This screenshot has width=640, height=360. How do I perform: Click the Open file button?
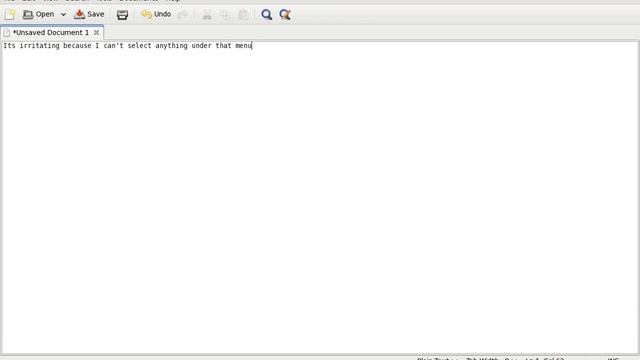38,15
